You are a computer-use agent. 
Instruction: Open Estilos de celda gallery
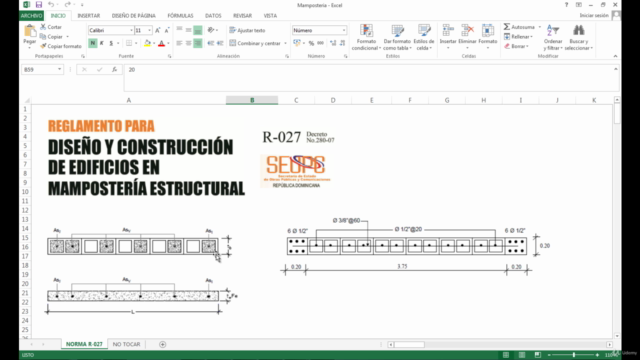(x=424, y=37)
